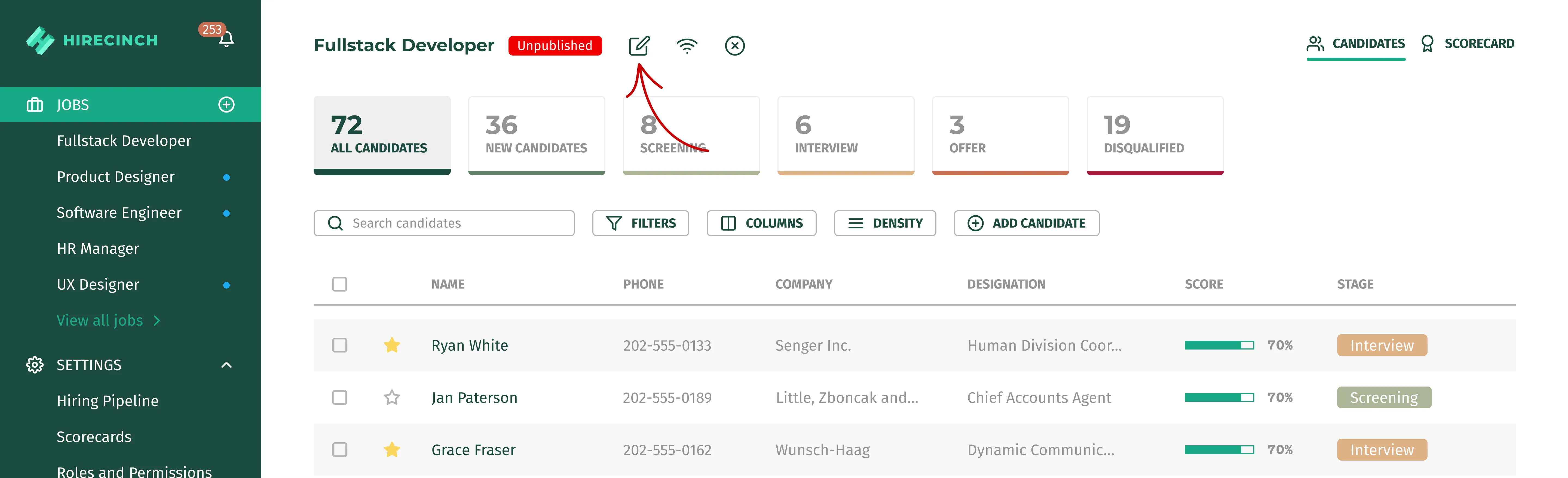Collapse the Settings section chevron
1568x478 pixels.
pyautogui.click(x=226, y=365)
